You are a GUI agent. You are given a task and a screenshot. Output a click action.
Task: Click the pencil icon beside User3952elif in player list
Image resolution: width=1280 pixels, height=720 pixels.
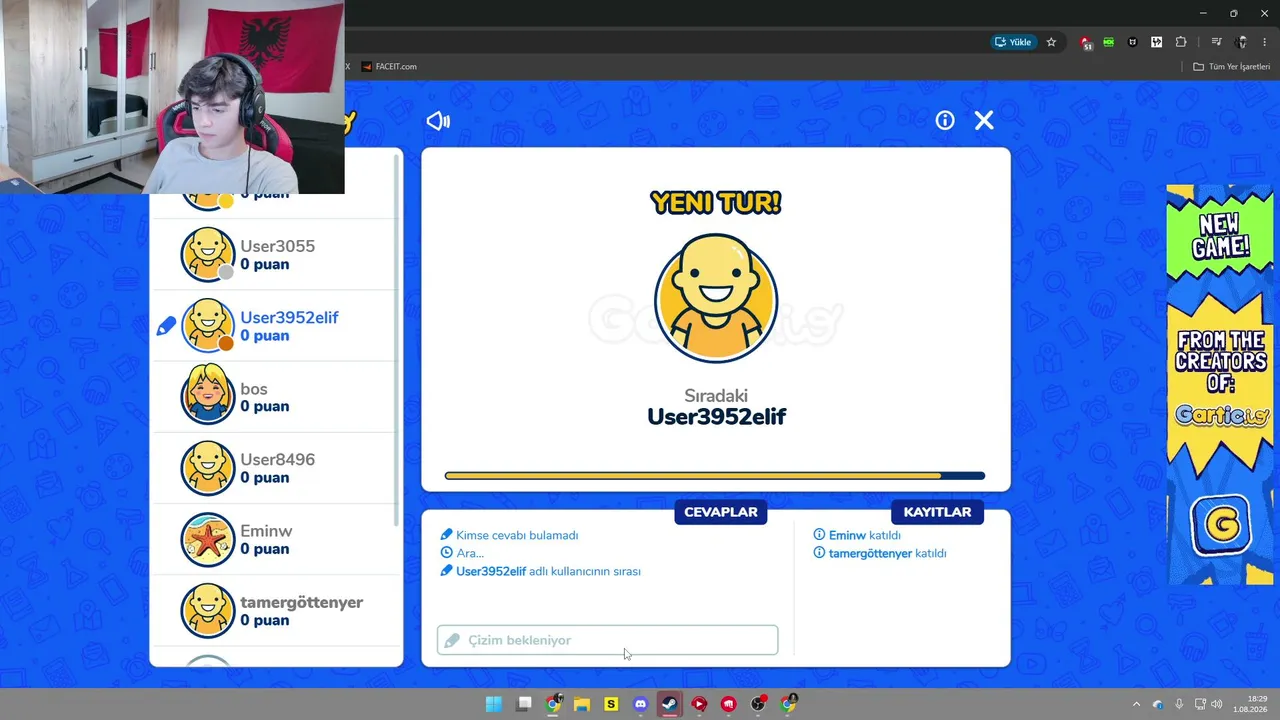click(166, 326)
